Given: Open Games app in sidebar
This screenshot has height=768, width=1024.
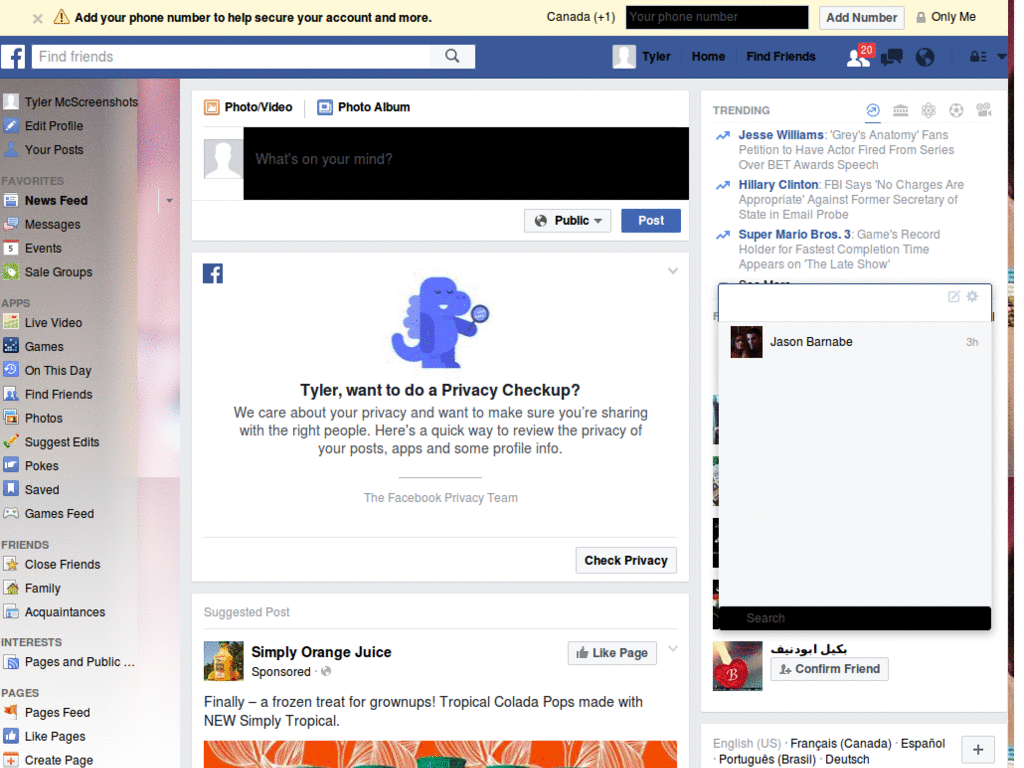Looking at the screenshot, I should 33,347.
